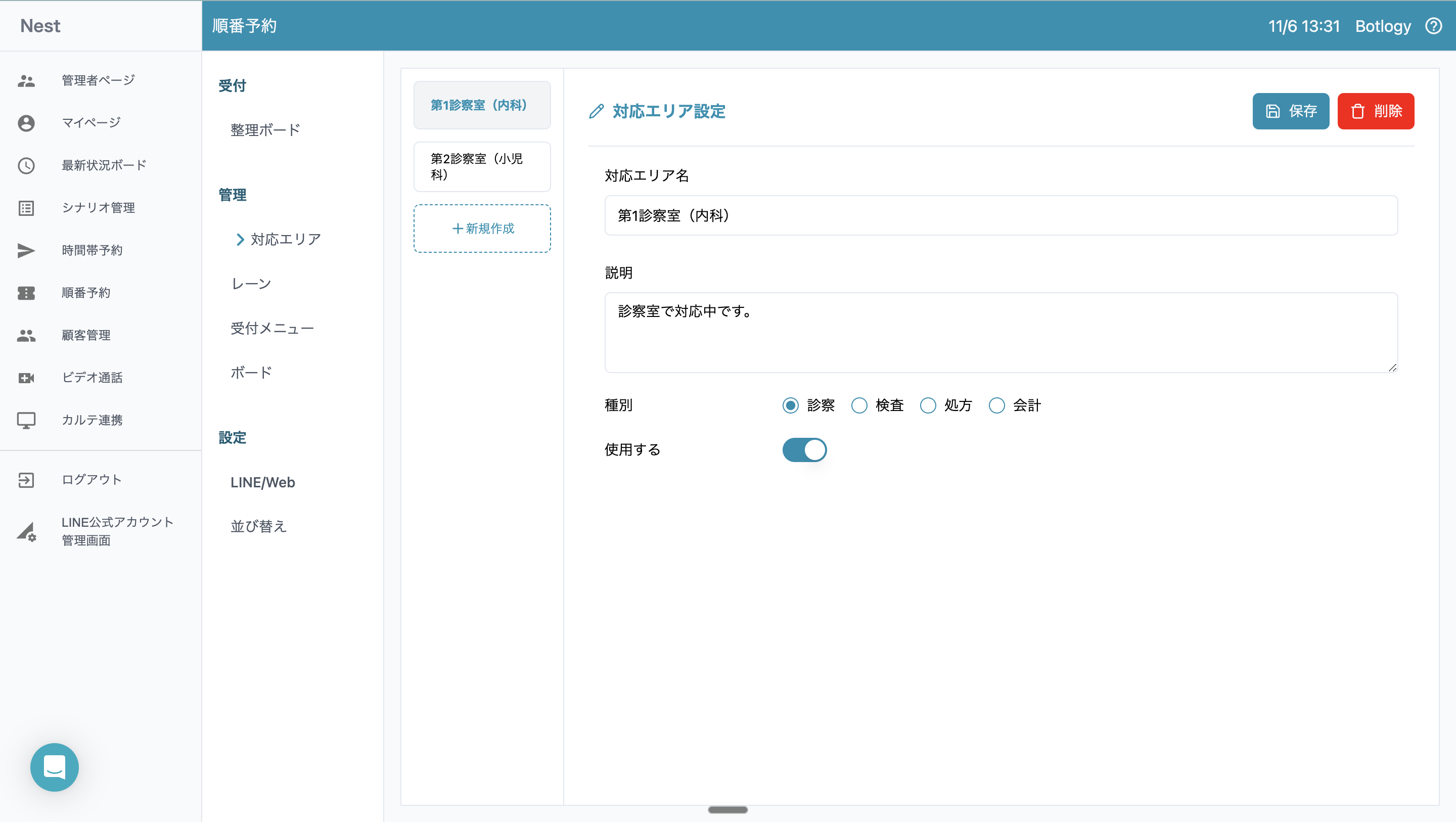1456x822 pixels.
Task: Click the 保存 save button
Action: 1290,111
